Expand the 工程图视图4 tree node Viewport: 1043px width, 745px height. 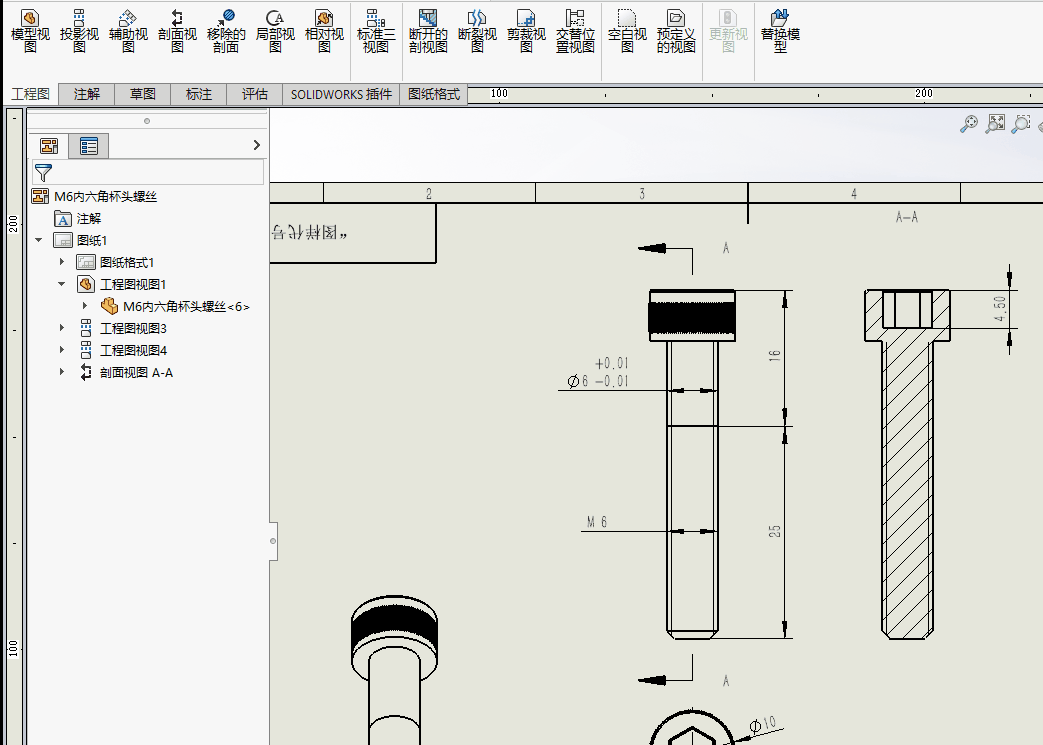[x=62, y=350]
